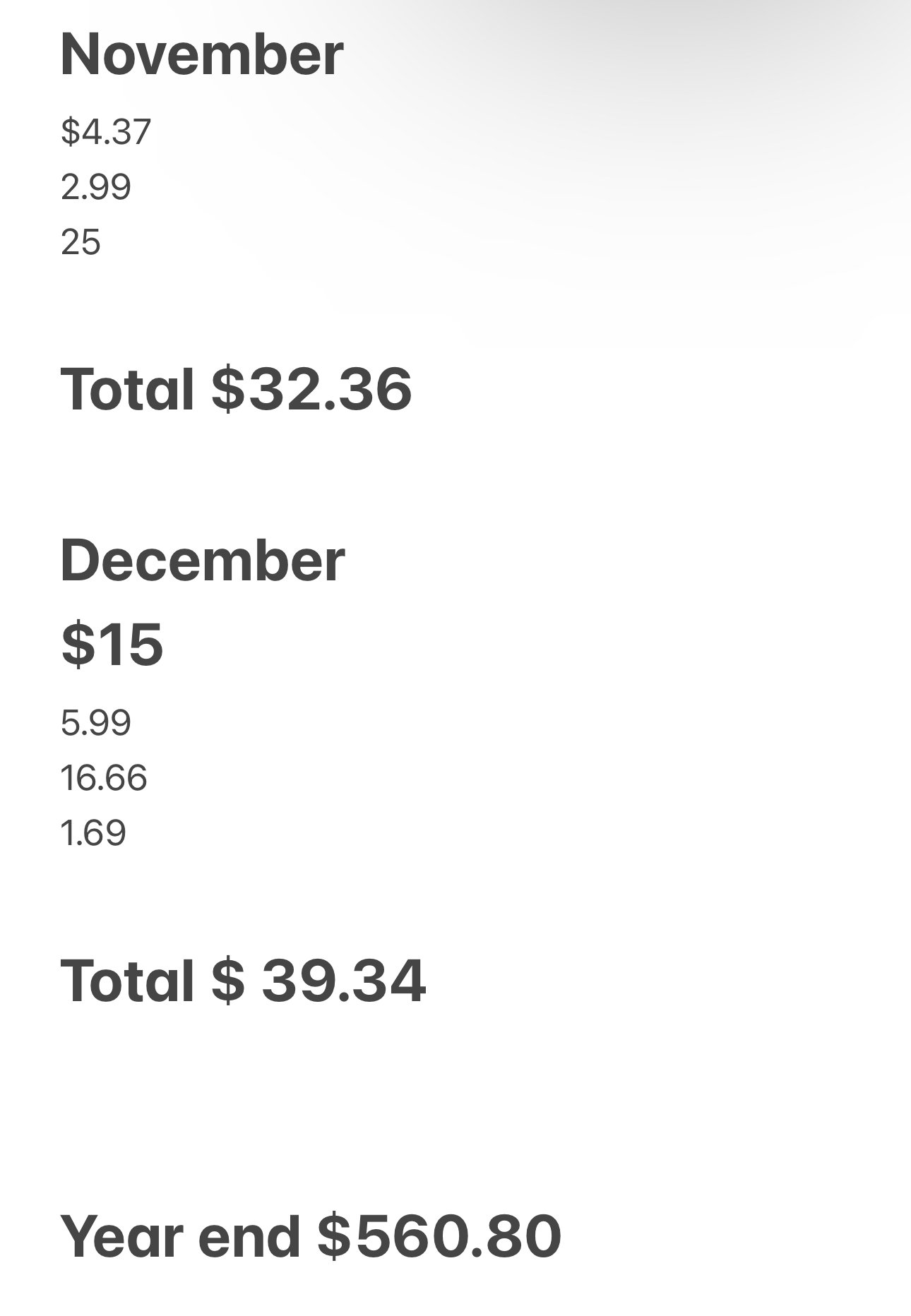Viewport: 911px width, 1316px height.
Task: Click the Year end $560.80 heading
Action: (x=311, y=1236)
